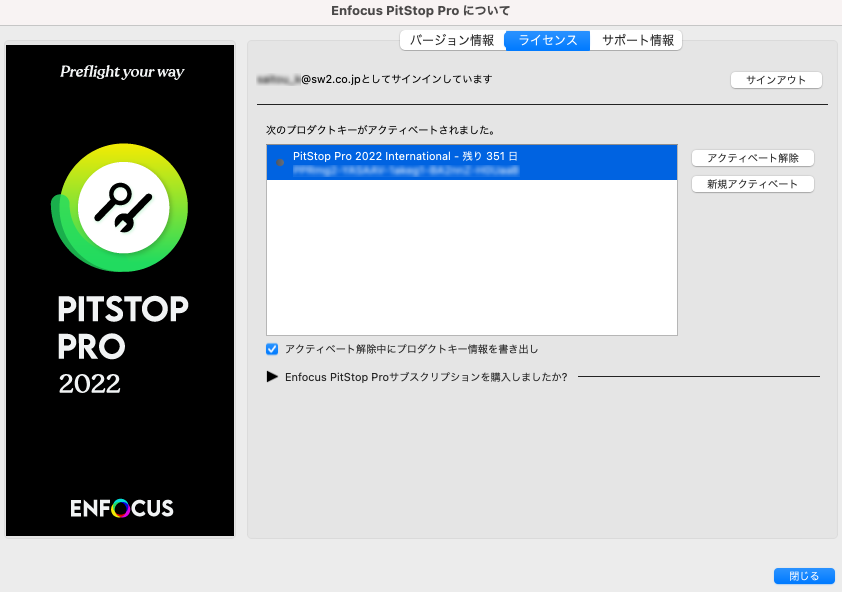Viewport: 842px width, 592px height.
Task: Click the サインアウト button
Action: coord(776,80)
